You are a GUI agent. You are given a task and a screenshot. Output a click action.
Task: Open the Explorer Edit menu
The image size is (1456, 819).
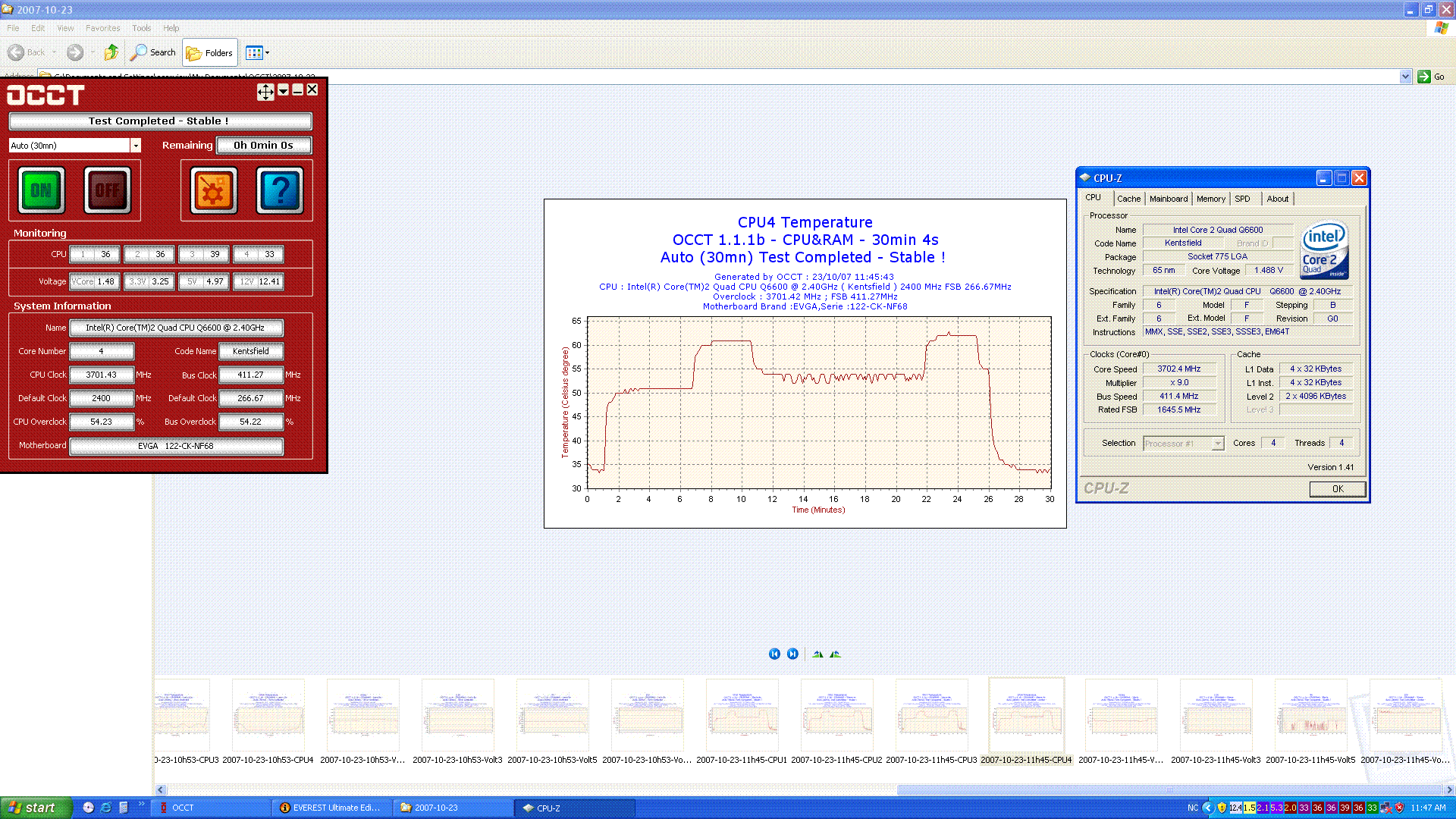pyautogui.click(x=38, y=28)
